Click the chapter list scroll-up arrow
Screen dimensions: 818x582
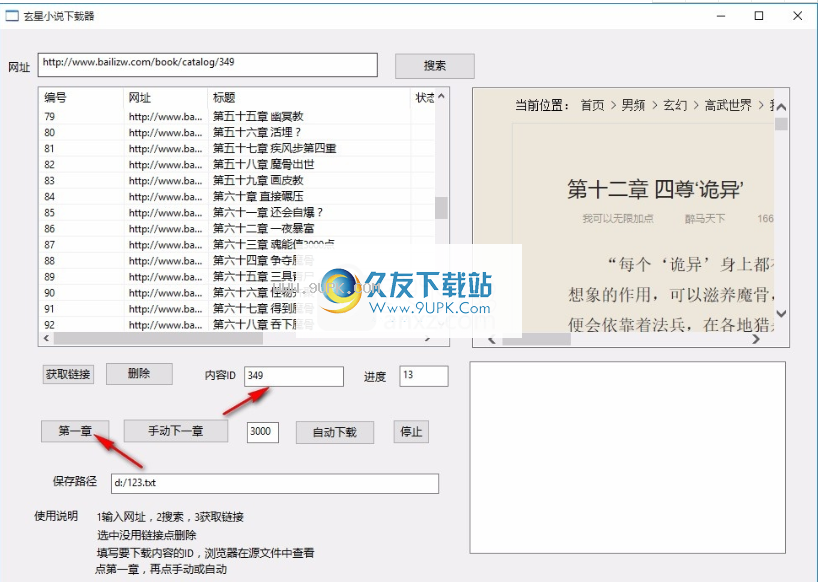point(442,96)
